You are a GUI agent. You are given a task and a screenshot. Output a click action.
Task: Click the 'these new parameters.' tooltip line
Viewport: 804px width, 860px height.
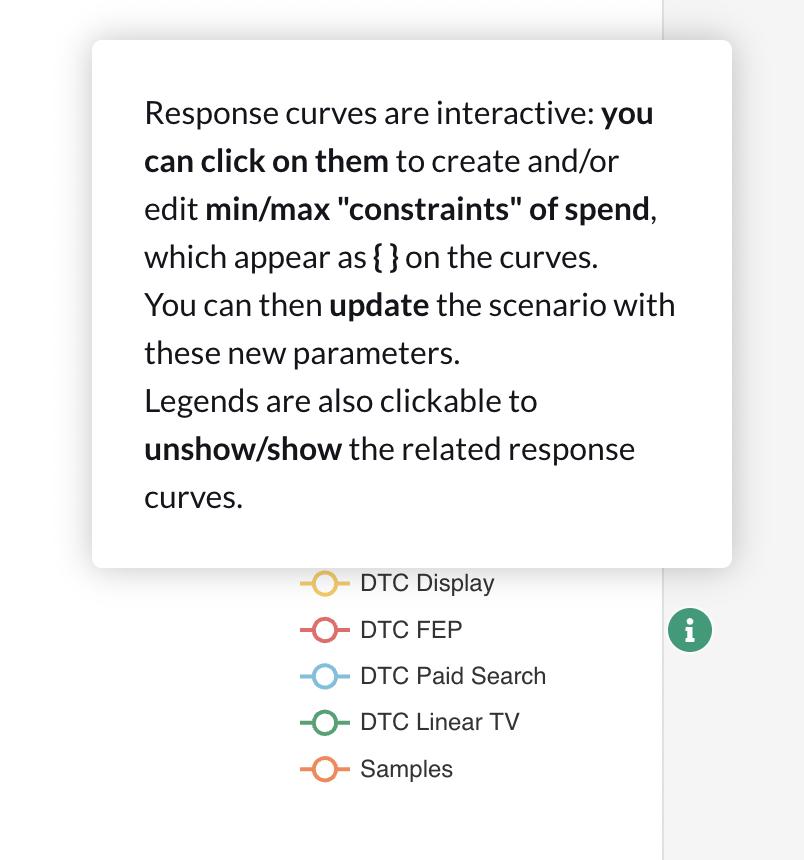point(302,353)
